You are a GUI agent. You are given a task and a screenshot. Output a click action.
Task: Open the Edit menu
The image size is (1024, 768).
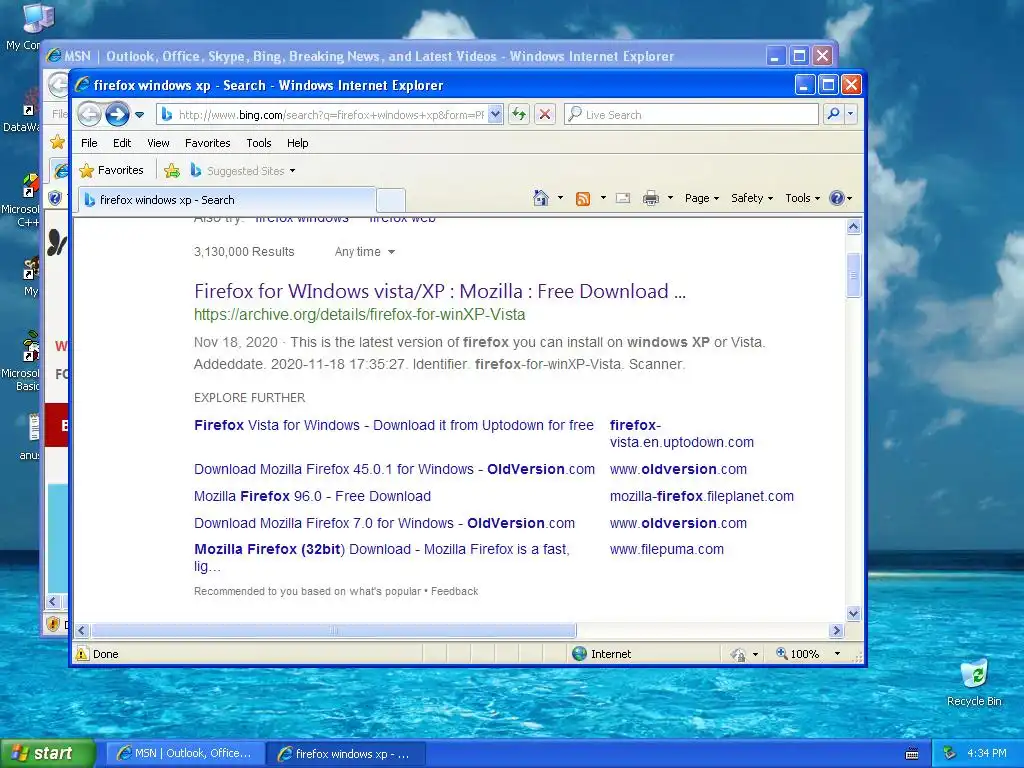click(x=121, y=143)
